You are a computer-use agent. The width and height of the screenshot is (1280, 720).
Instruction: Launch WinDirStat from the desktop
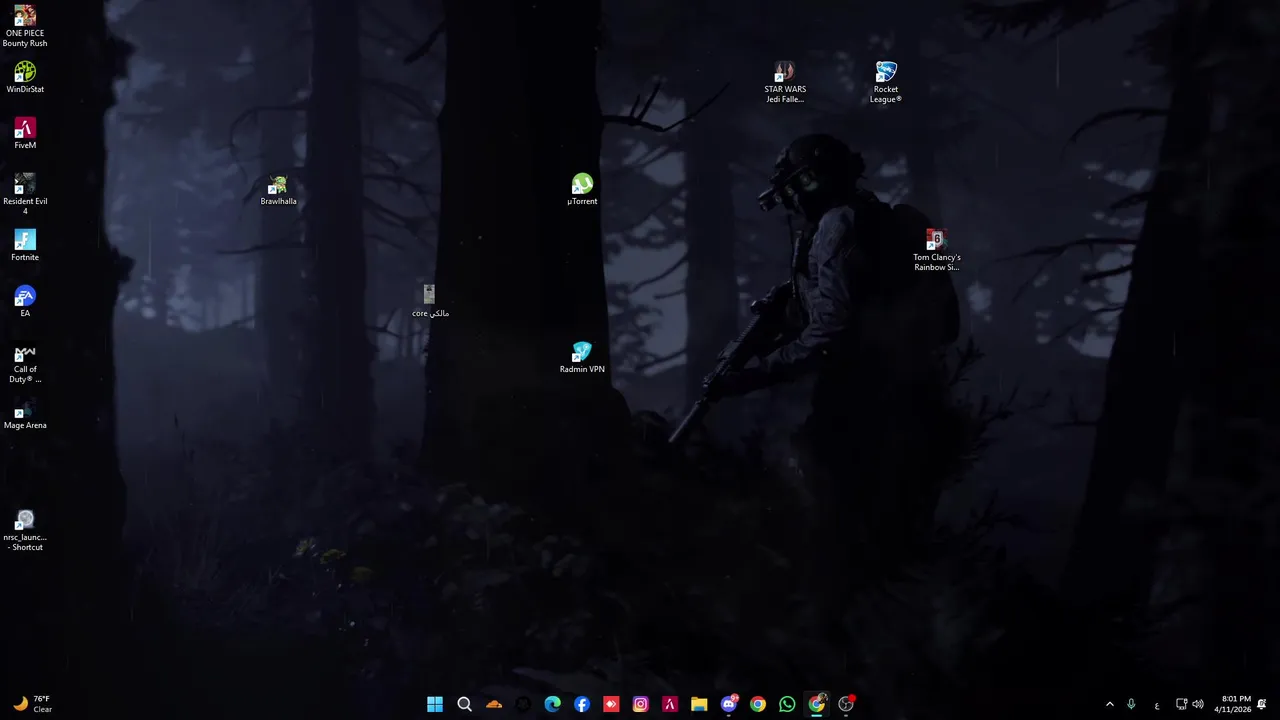[25, 77]
